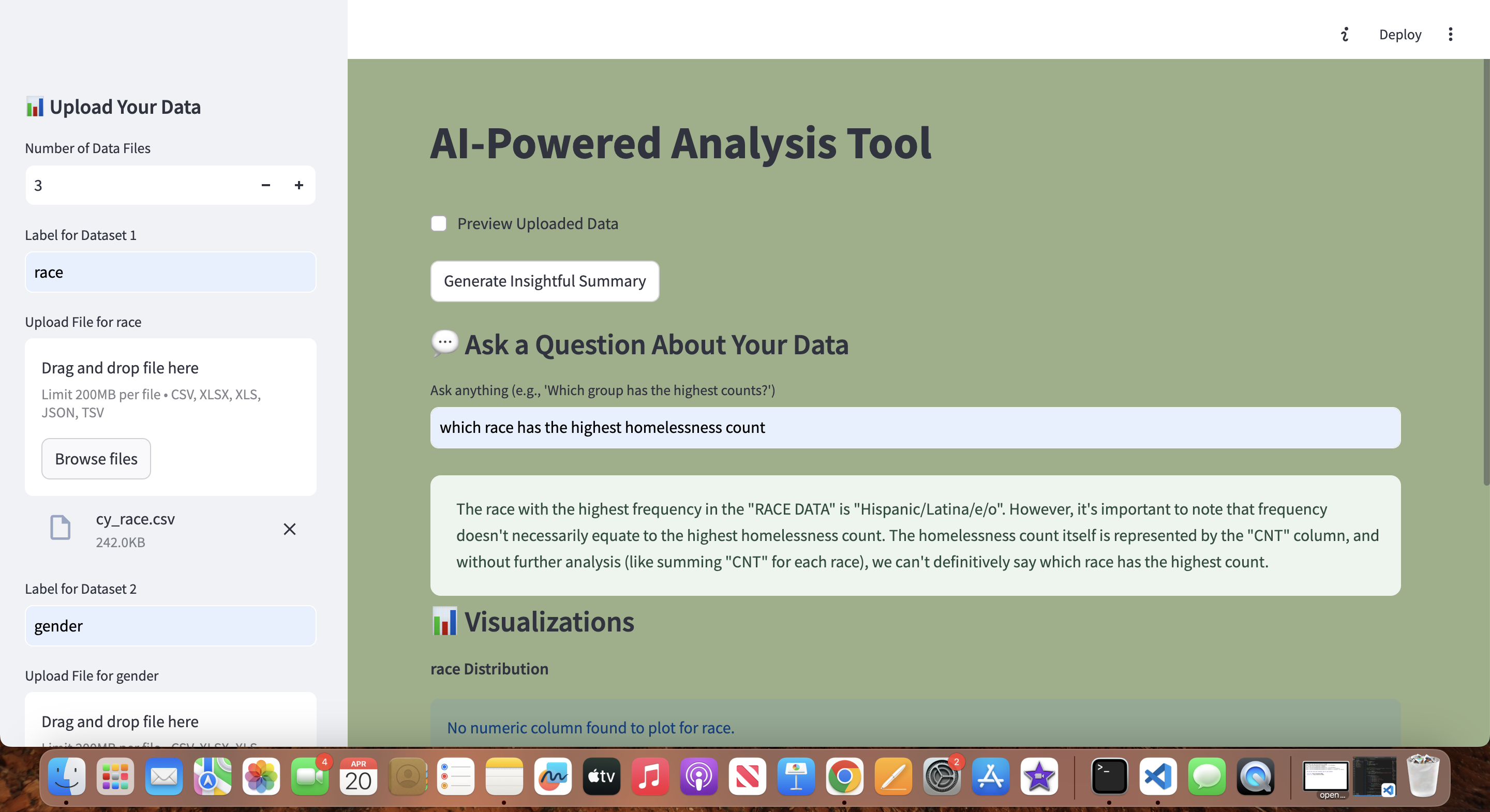This screenshot has width=1490, height=812.
Task: Click the Label for Dataset 2 gender field
Action: [170, 626]
